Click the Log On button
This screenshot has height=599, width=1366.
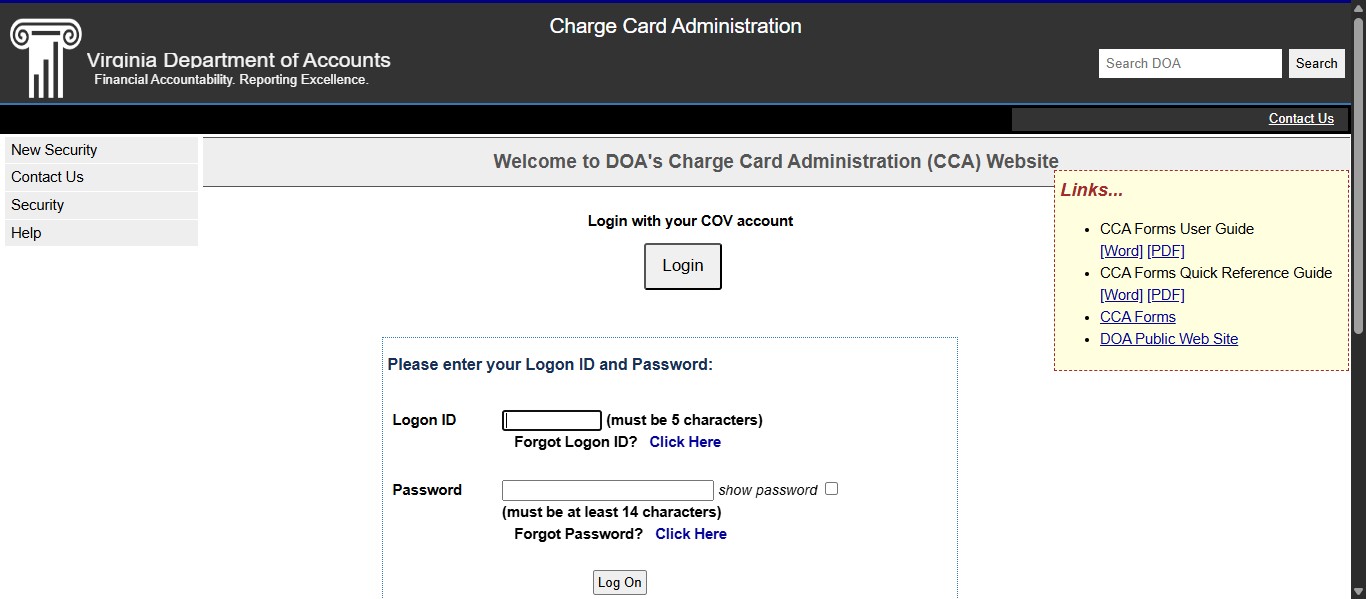tap(619, 582)
